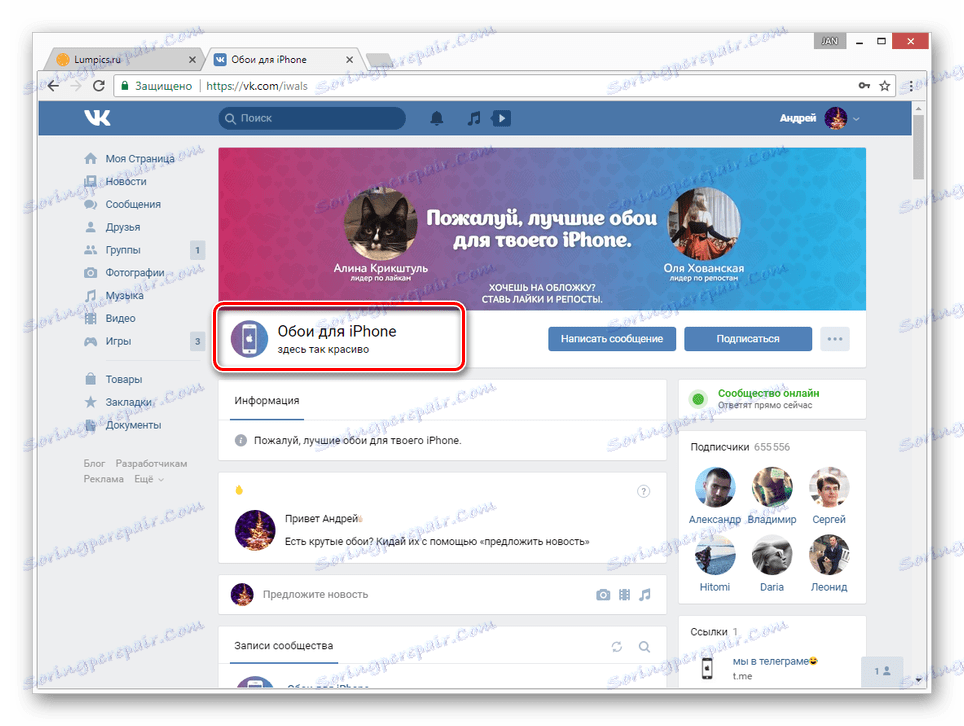Search community posts with magnifier icon
Image resolution: width=964 pixels, height=726 pixels.
tap(644, 647)
